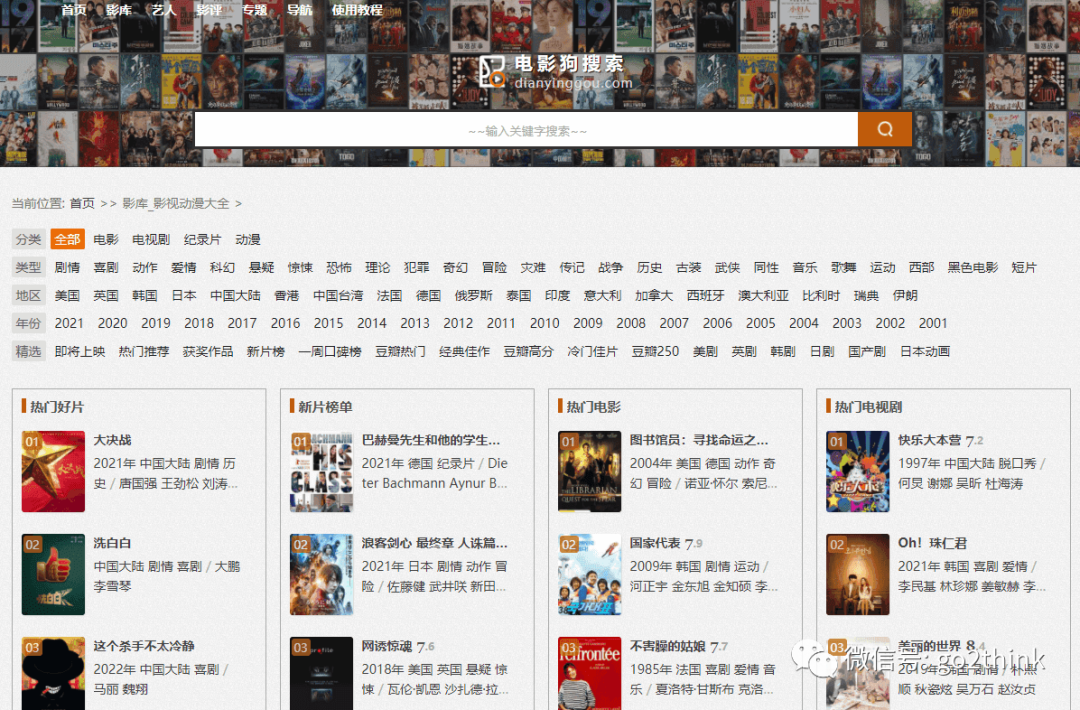The image size is (1080, 710).
Task: Filter by genre 黑色电影
Action: 973,267
